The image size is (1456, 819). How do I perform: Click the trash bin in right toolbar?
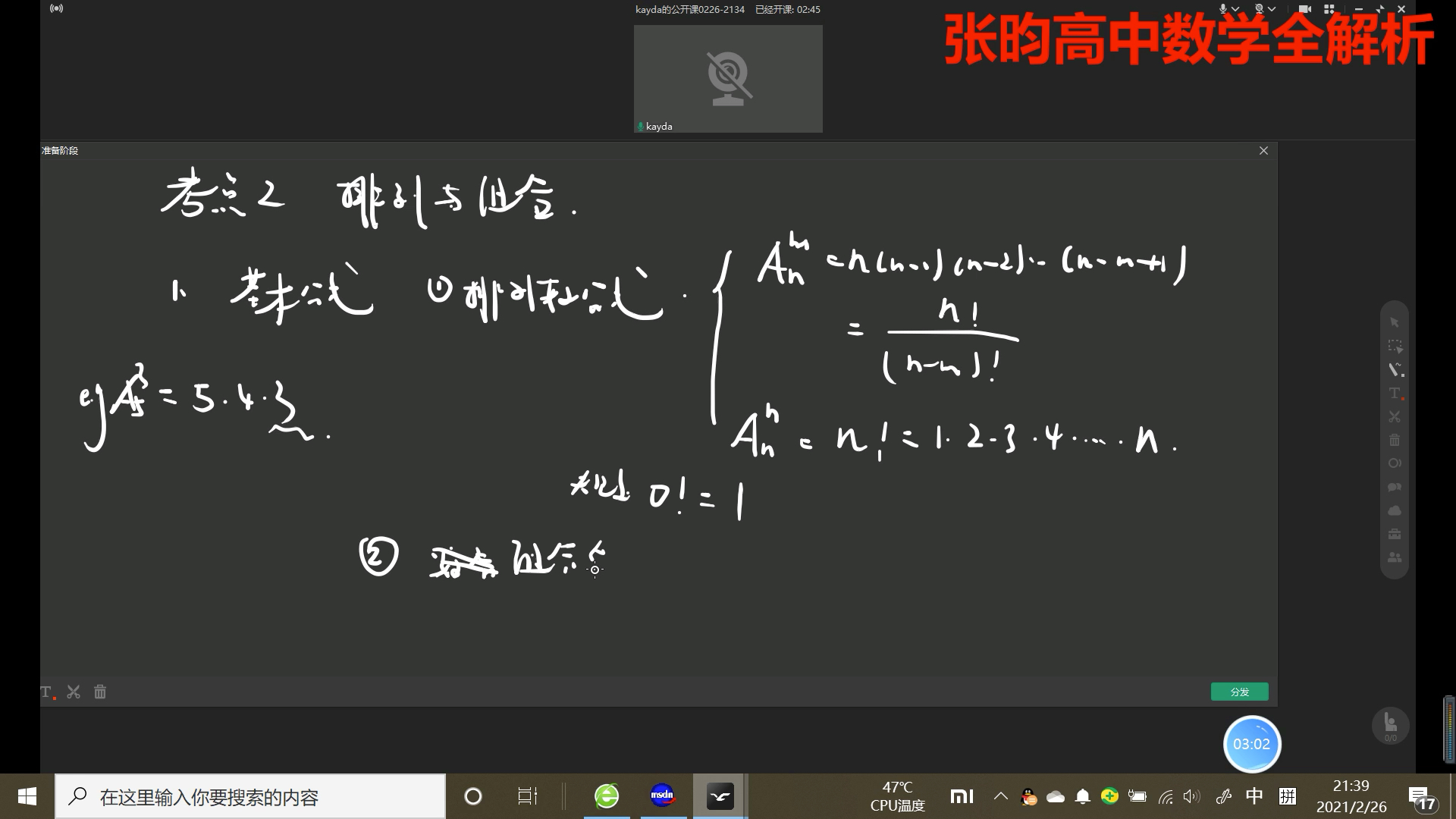pyautogui.click(x=1395, y=440)
